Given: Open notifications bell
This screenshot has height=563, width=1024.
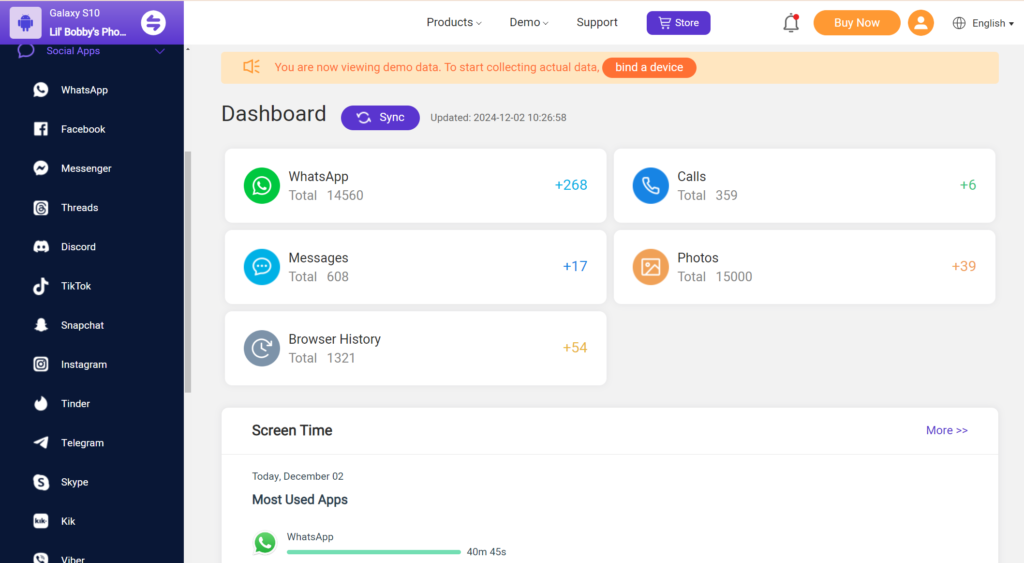Looking at the screenshot, I should click(x=791, y=23).
